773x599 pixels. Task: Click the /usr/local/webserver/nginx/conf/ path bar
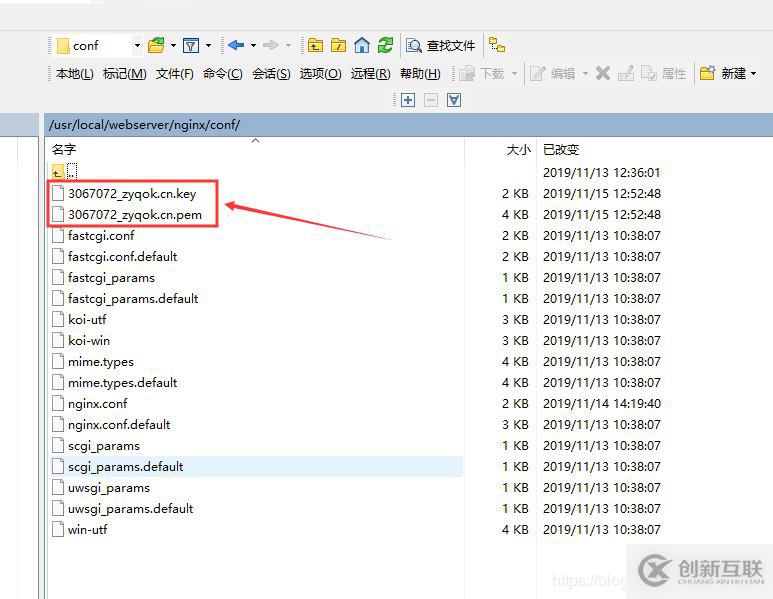pos(408,125)
